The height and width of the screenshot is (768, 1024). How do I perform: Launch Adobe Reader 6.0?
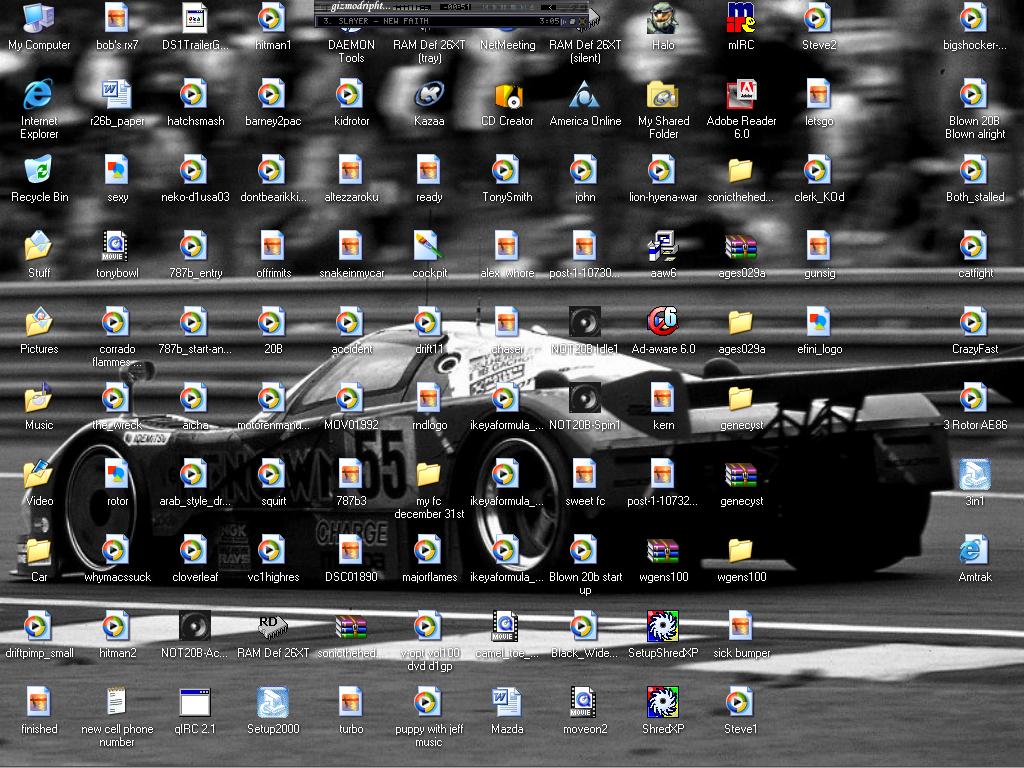[x=741, y=95]
